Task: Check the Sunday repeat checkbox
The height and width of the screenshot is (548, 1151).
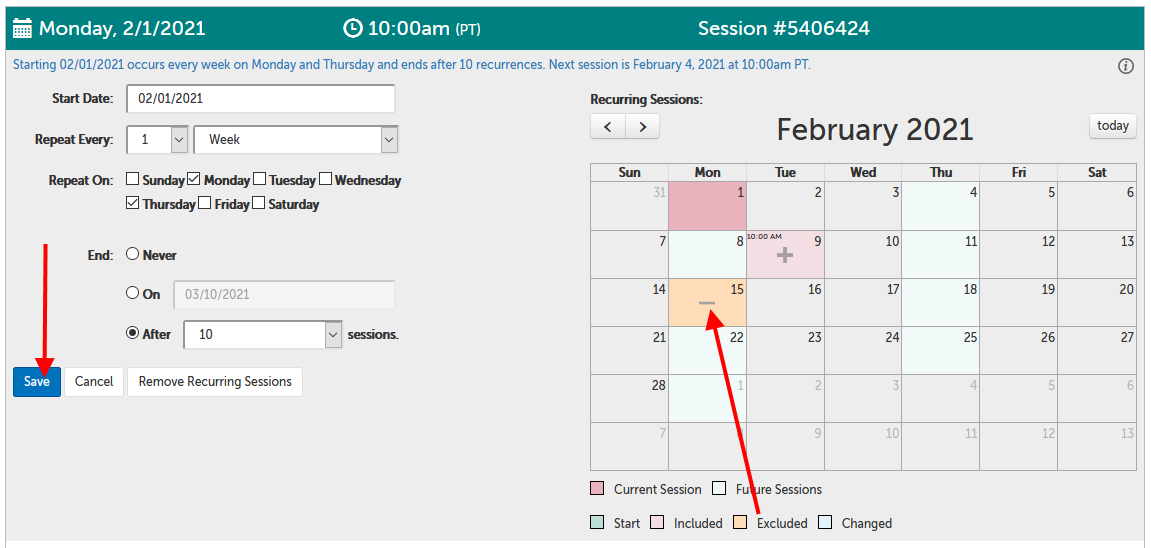Action: 133,180
